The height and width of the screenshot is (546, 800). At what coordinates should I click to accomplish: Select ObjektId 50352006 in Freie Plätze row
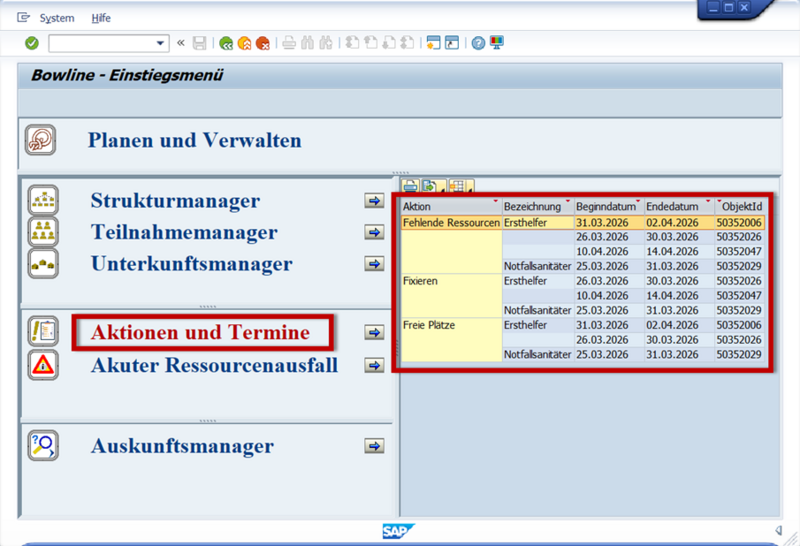coord(739,325)
